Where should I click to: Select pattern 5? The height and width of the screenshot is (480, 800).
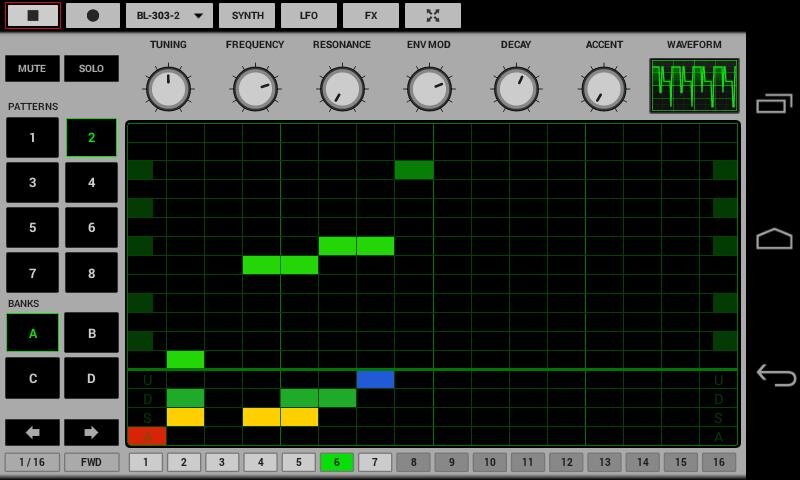tap(32, 228)
